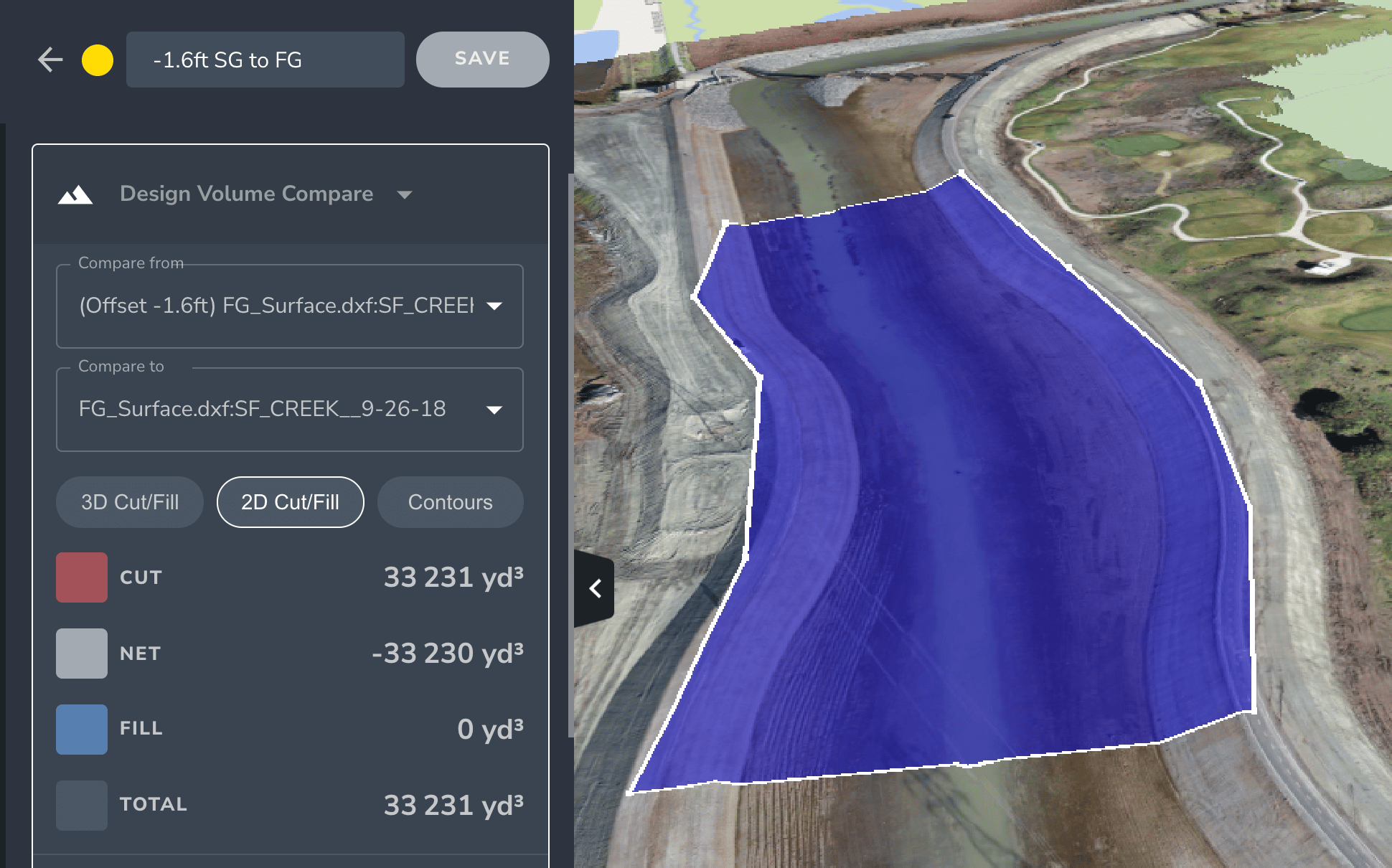Click the dark TOTAL color swatch
Image resolution: width=1392 pixels, height=868 pixels.
pos(82,805)
